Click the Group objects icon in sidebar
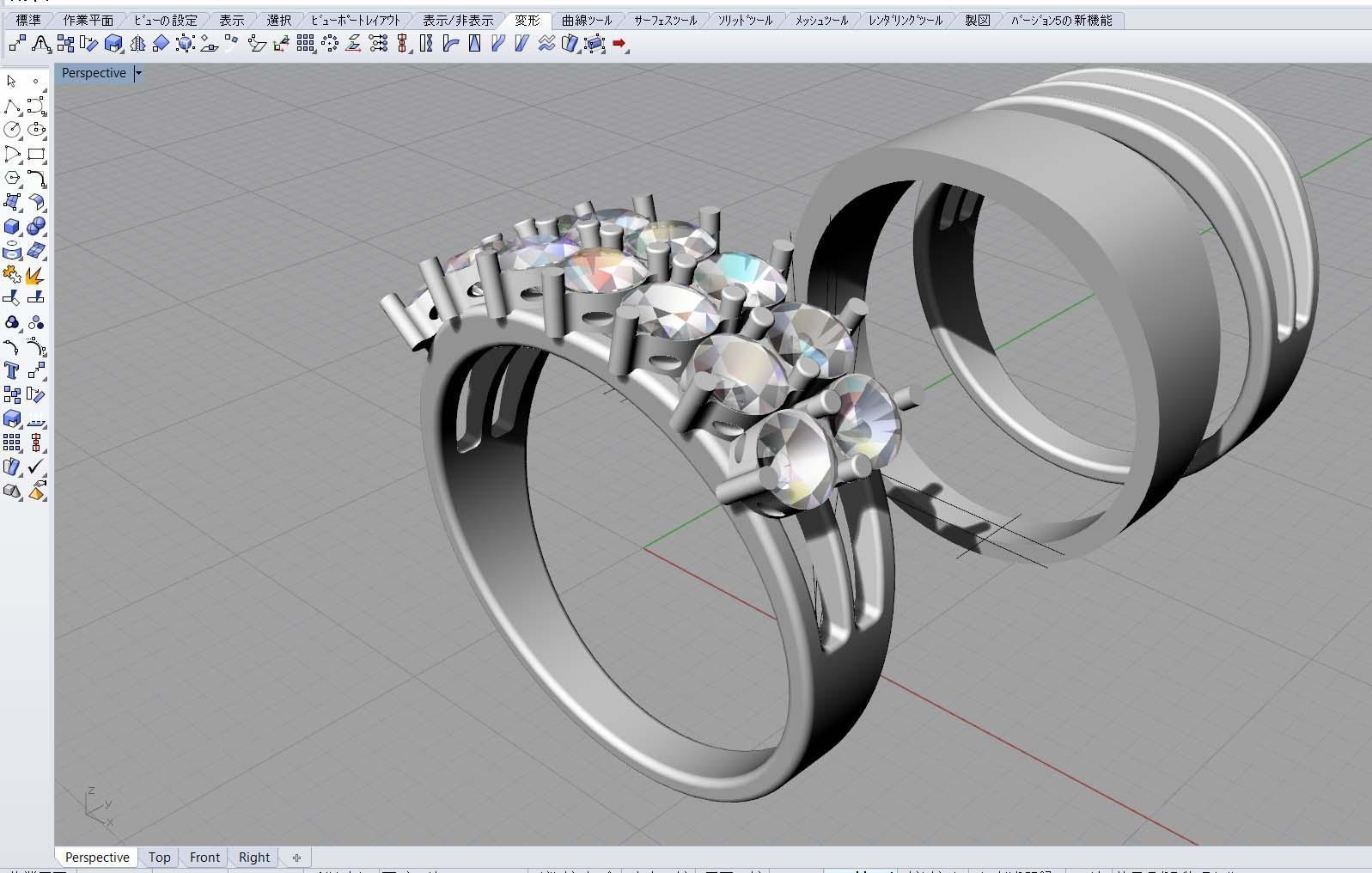Screen dimensions: 1372x873 [12, 323]
